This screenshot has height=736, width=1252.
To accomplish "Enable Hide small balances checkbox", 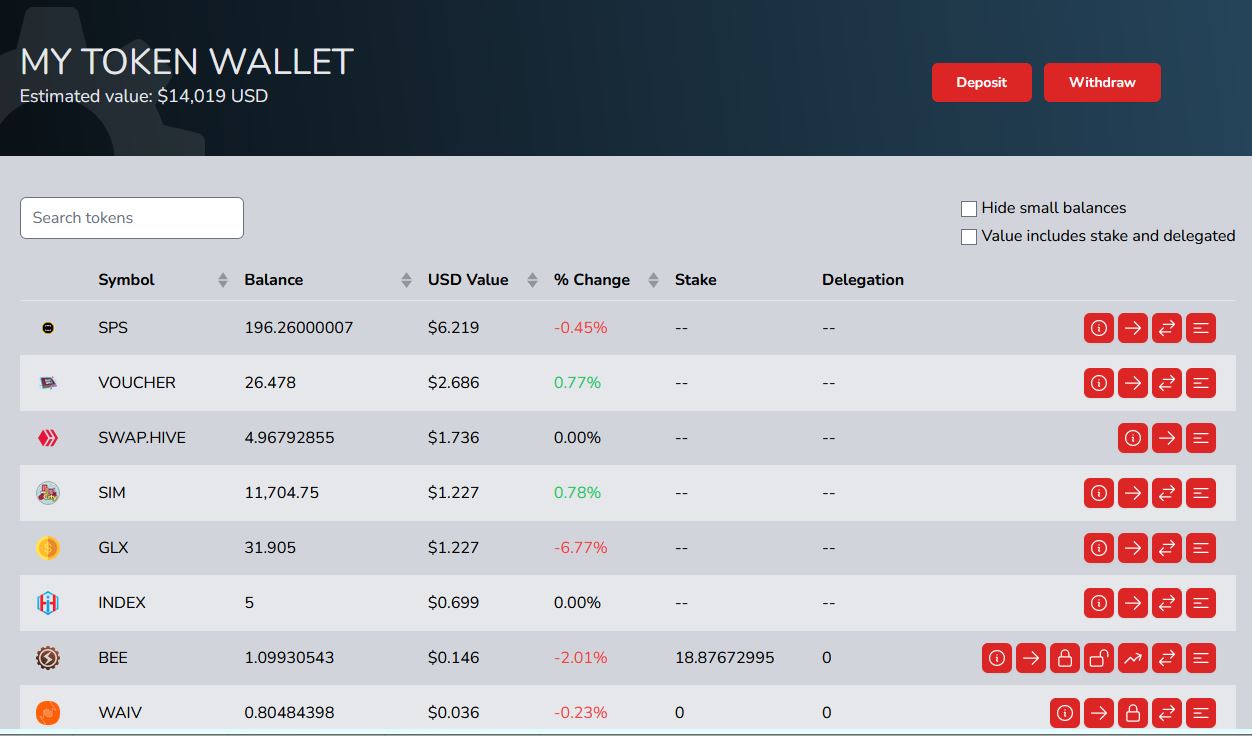I will point(969,209).
